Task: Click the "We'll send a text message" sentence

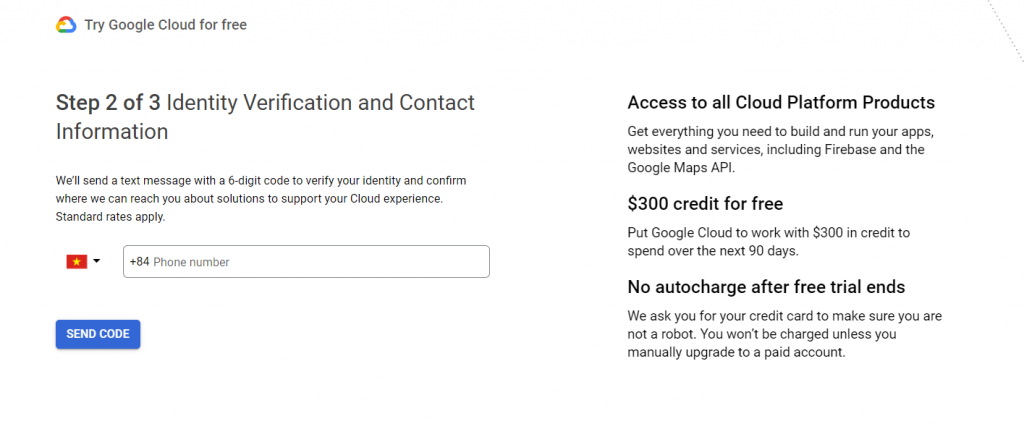Action: coord(268,181)
